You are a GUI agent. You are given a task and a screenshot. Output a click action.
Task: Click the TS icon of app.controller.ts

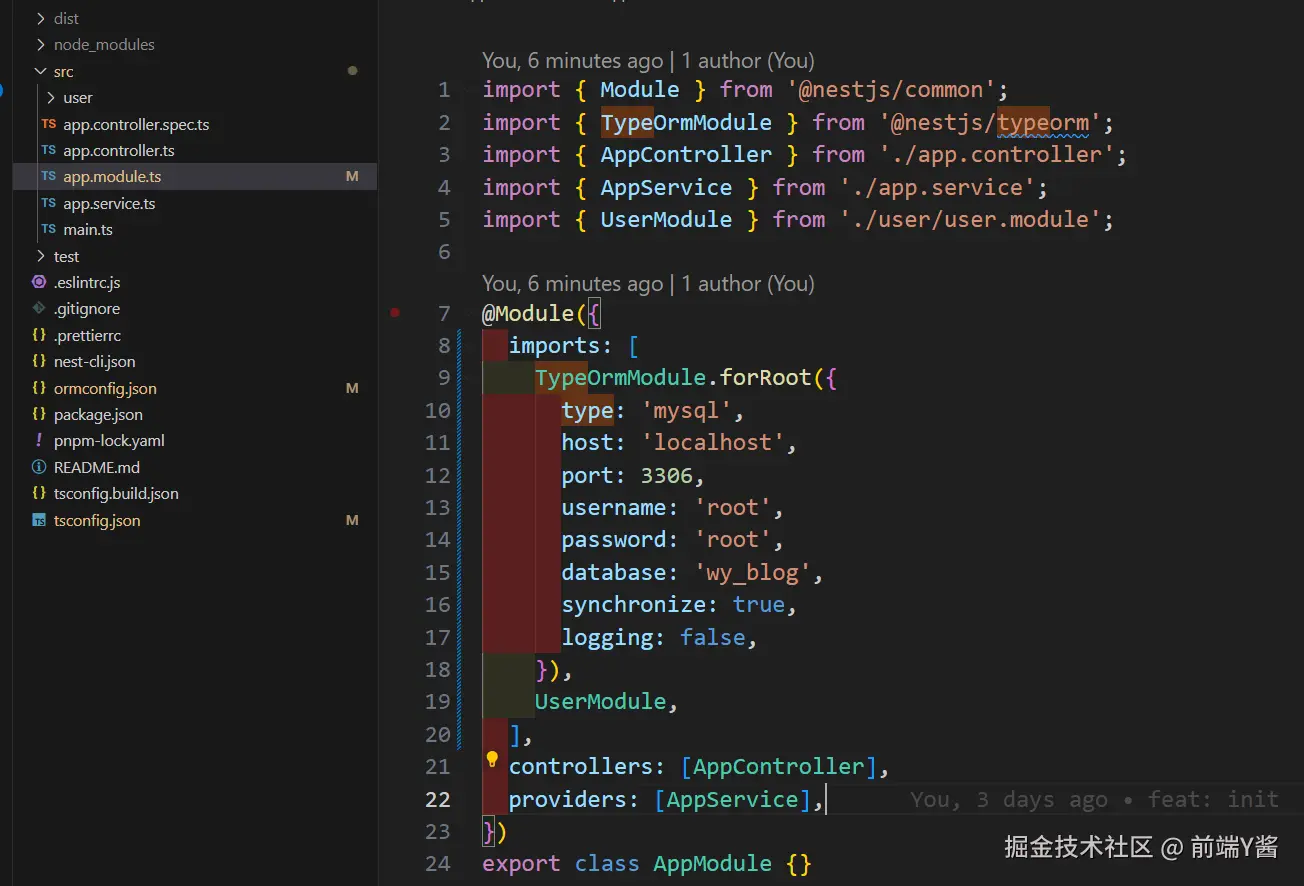pyautogui.click(x=48, y=151)
